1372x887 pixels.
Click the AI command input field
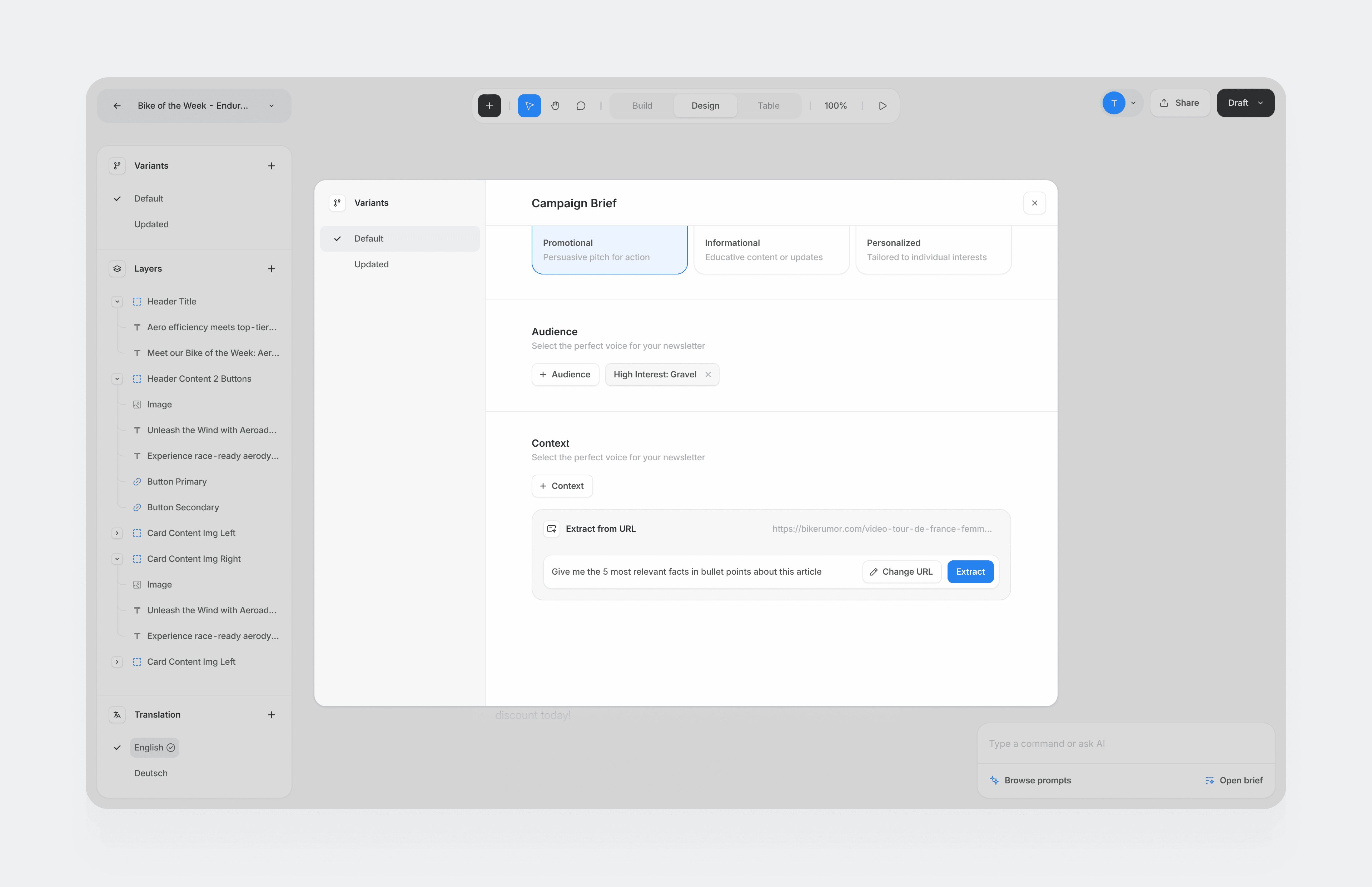pyautogui.click(x=1125, y=744)
